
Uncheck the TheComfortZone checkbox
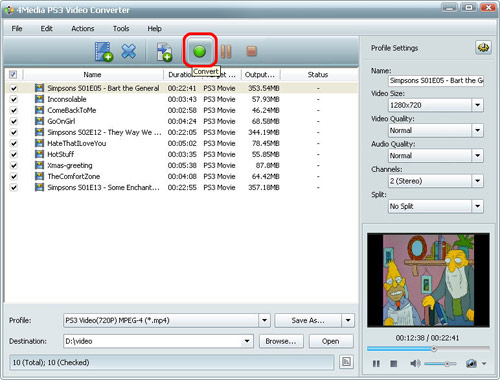(x=14, y=176)
